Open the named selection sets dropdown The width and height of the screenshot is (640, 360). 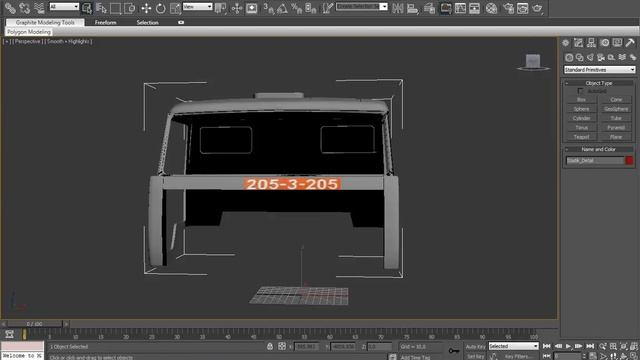tap(362, 7)
